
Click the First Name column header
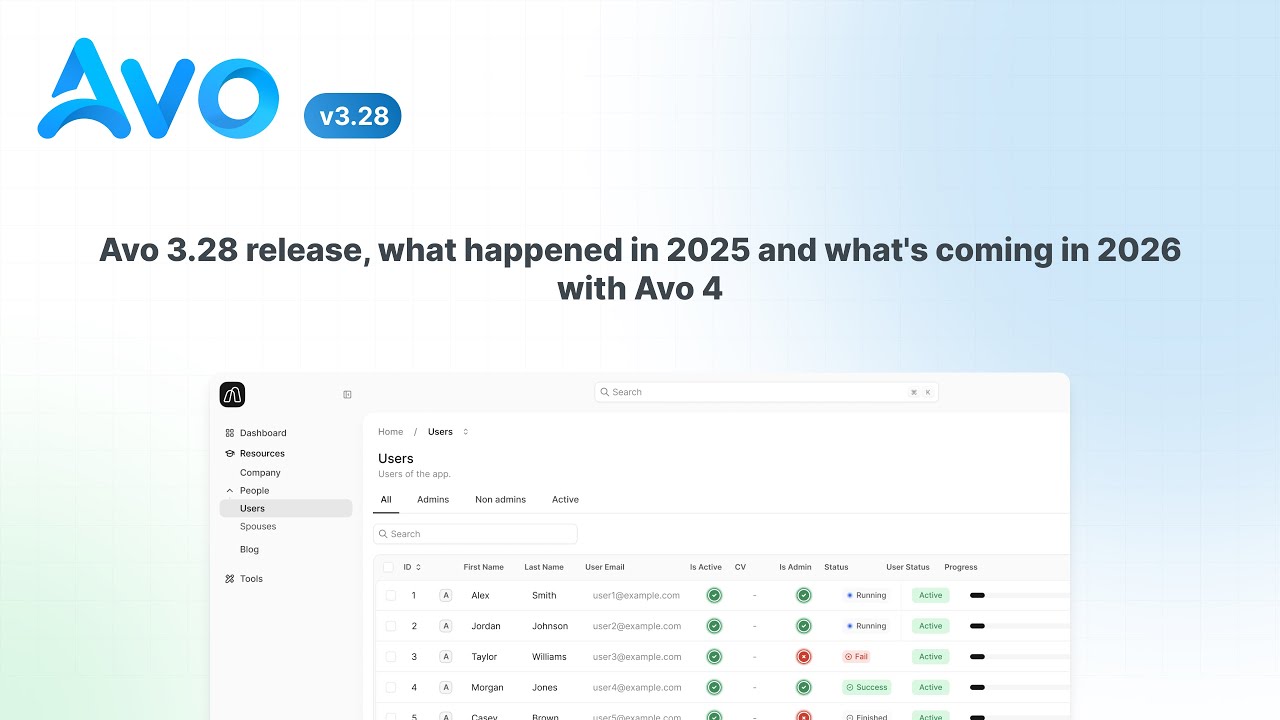(x=484, y=567)
